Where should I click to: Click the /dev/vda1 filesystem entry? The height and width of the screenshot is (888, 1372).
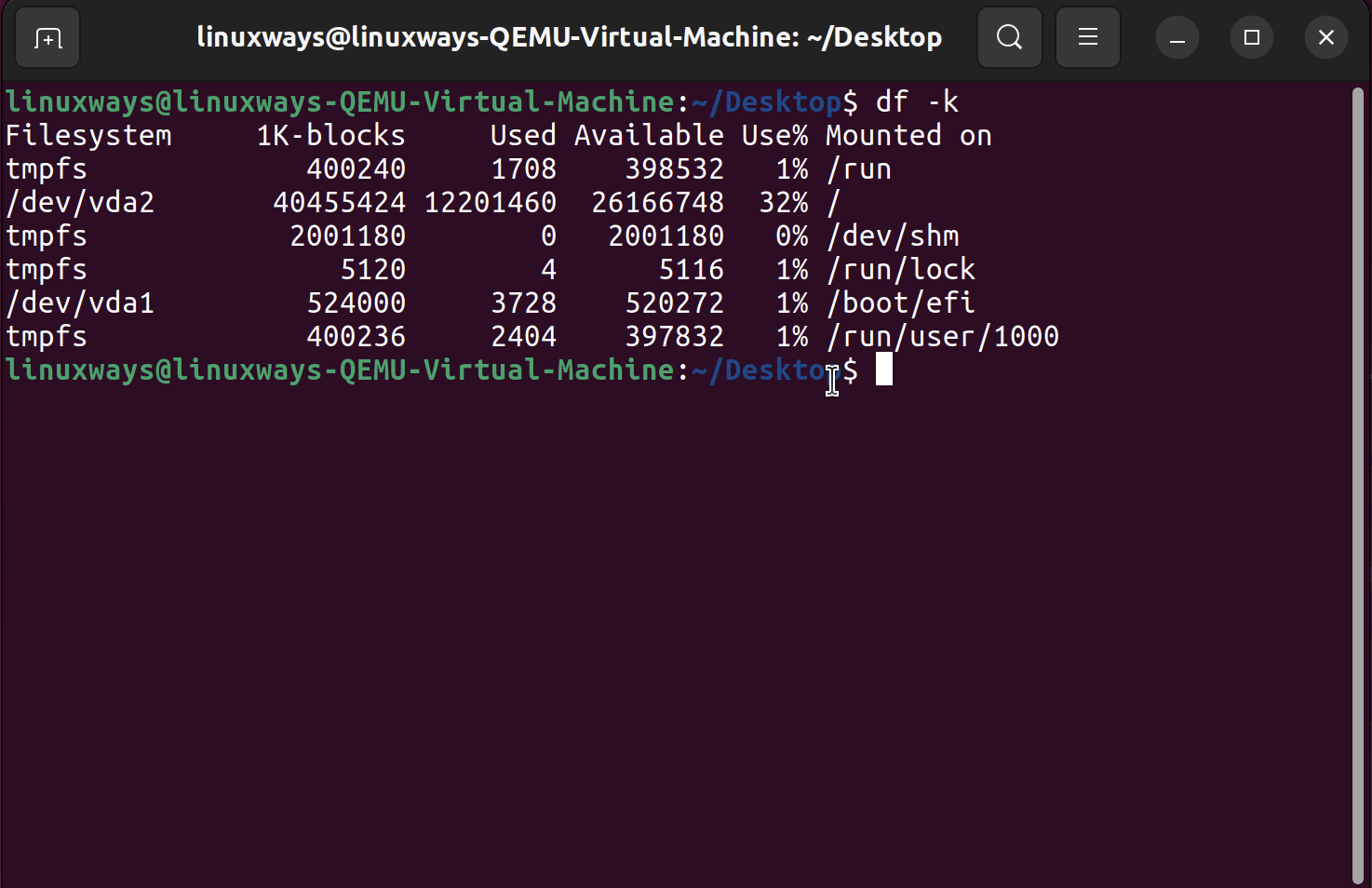(x=80, y=303)
